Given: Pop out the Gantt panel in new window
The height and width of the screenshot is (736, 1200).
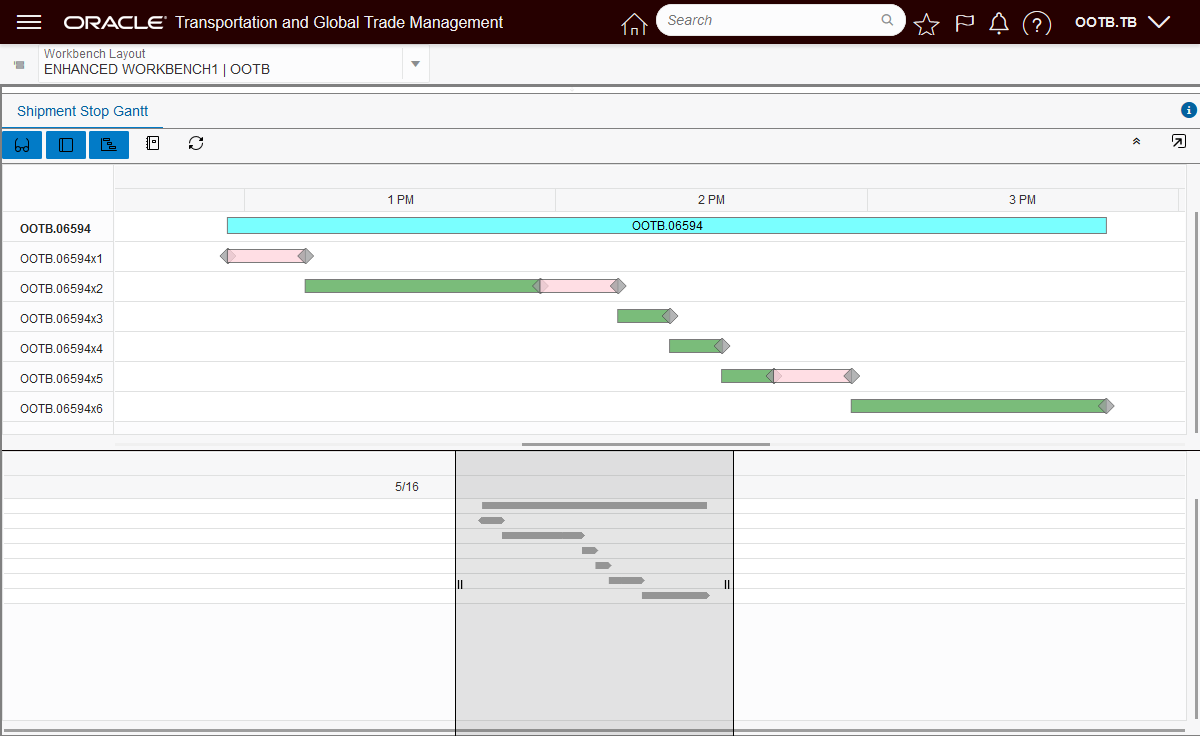Looking at the screenshot, I should pos(1179,142).
